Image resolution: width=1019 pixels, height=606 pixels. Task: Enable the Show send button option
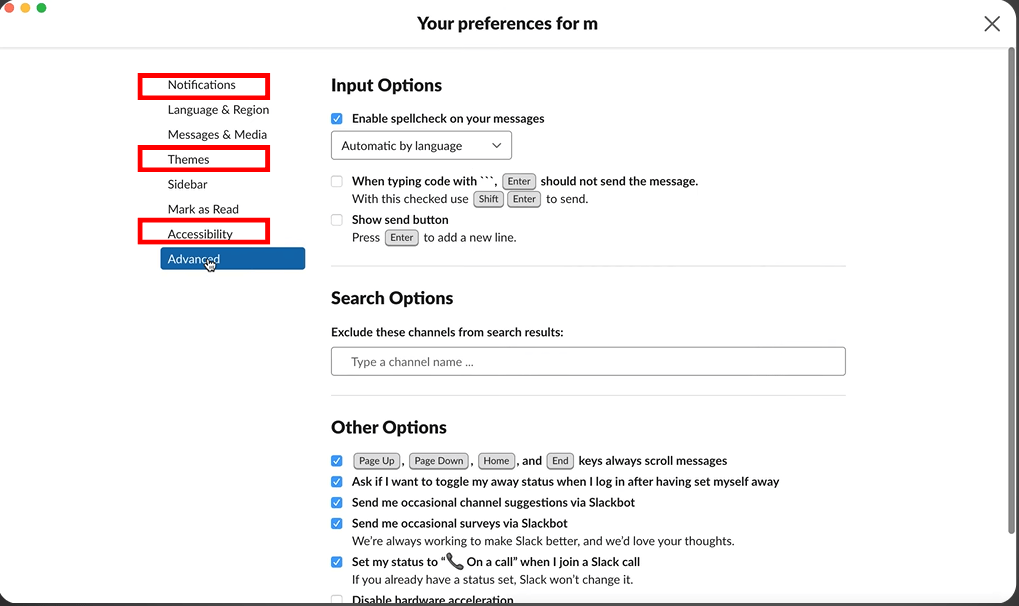[337, 220]
